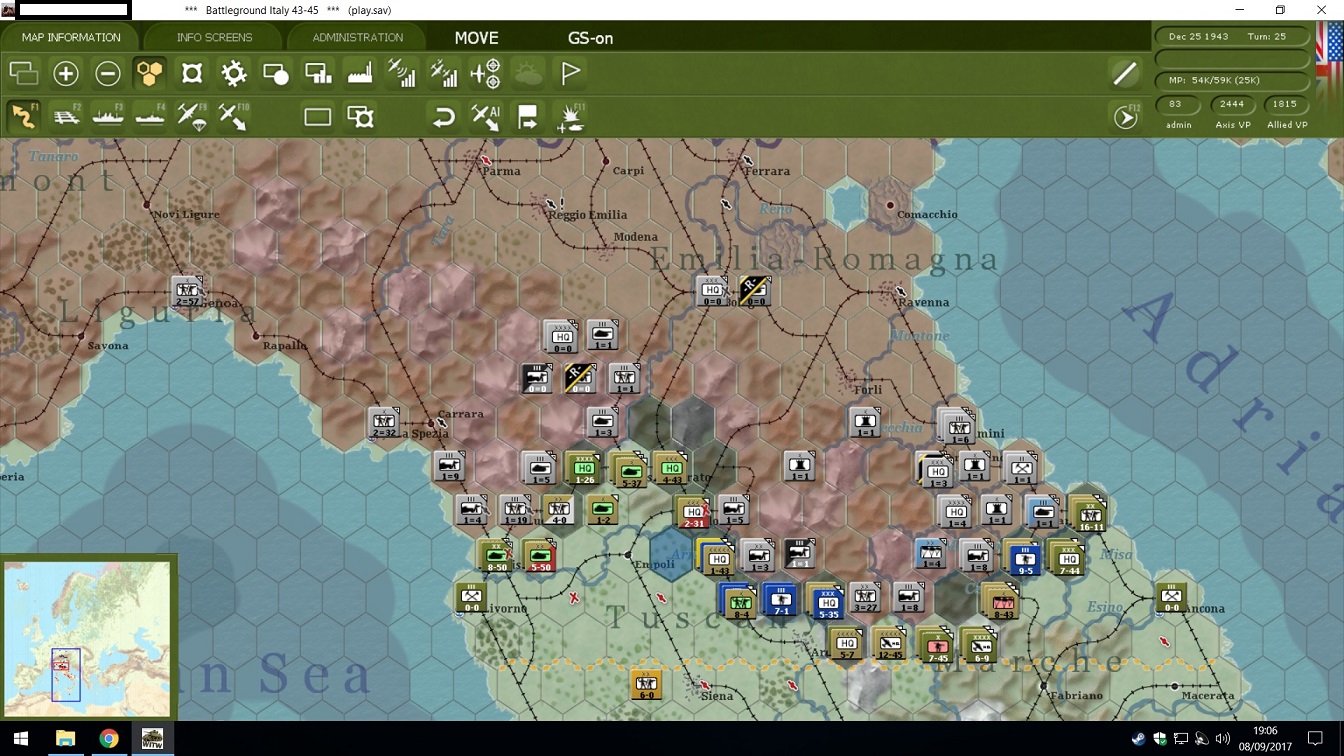The height and width of the screenshot is (756, 1344).
Task: Click the Allied VP value 1815
Action: point(1286,104)
